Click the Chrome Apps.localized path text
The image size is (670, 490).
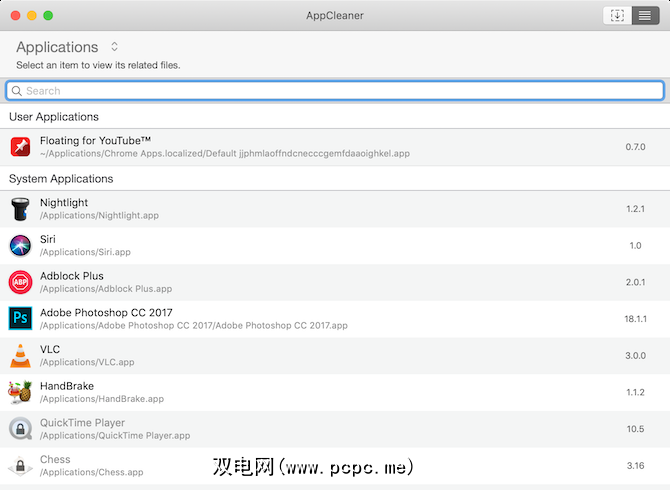point(225,154)
